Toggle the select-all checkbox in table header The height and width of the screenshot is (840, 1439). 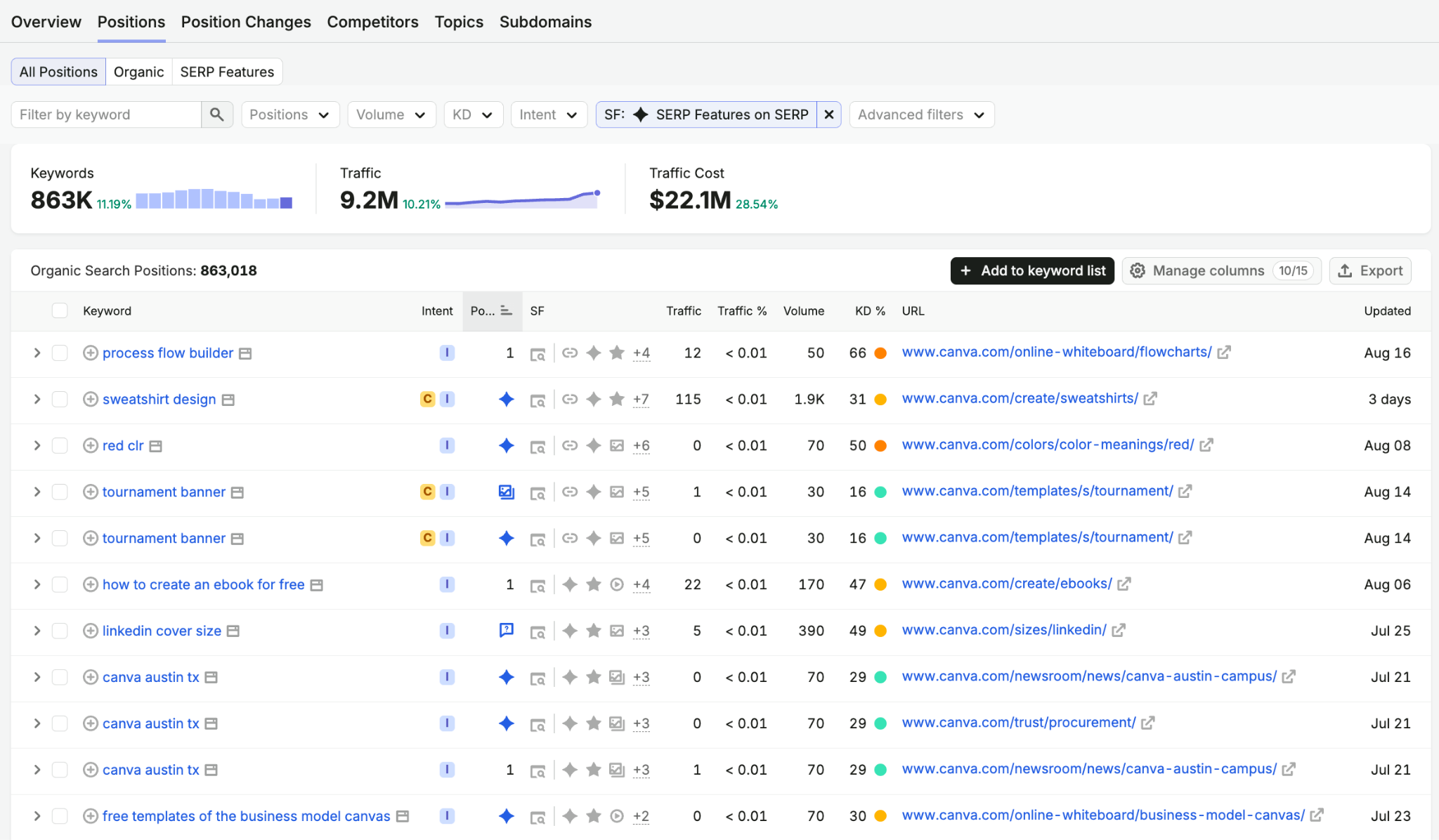coord(60,310)
